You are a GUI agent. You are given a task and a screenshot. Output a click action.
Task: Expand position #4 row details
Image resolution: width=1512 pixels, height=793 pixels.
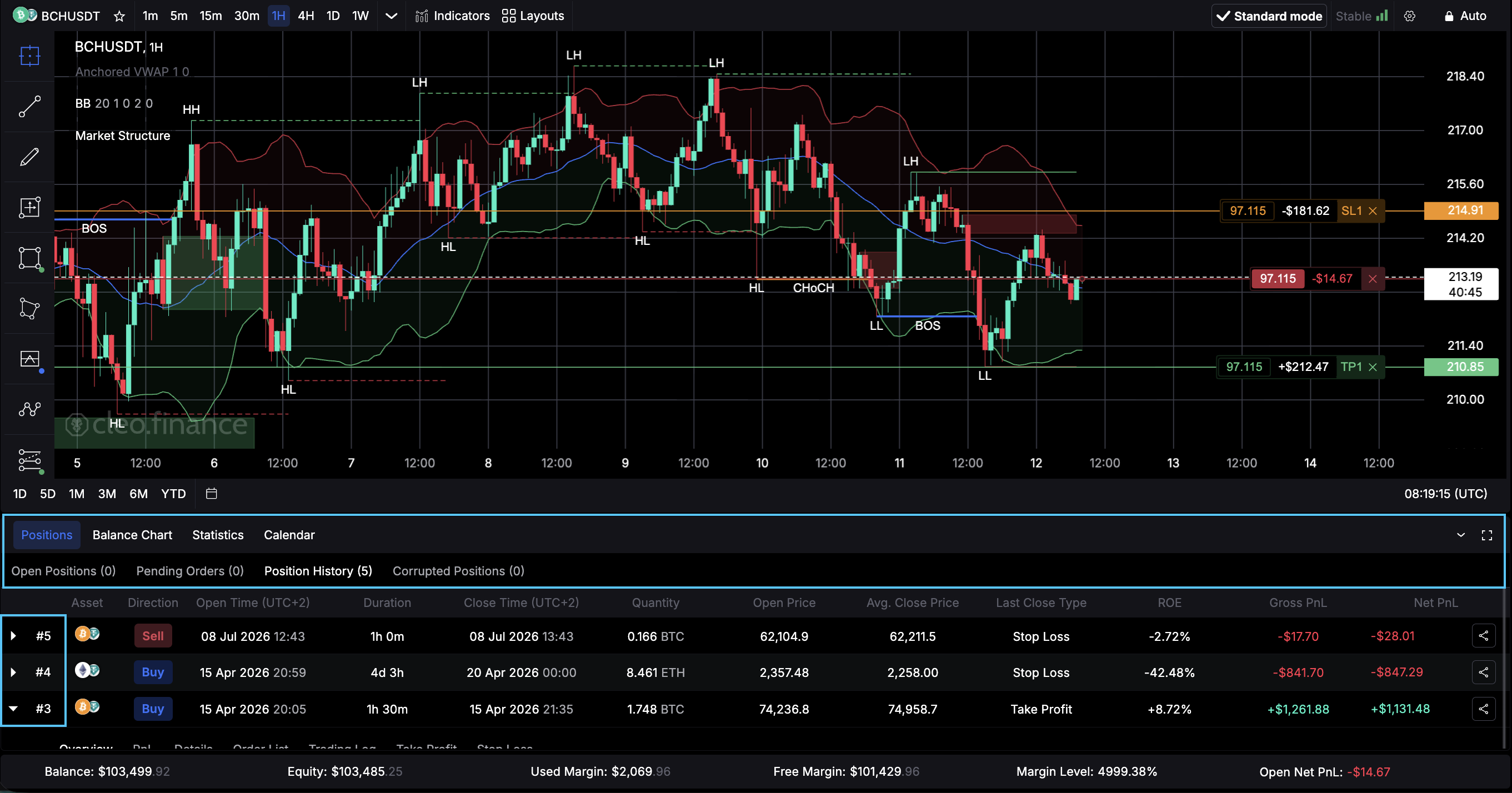tap(13, 672)
